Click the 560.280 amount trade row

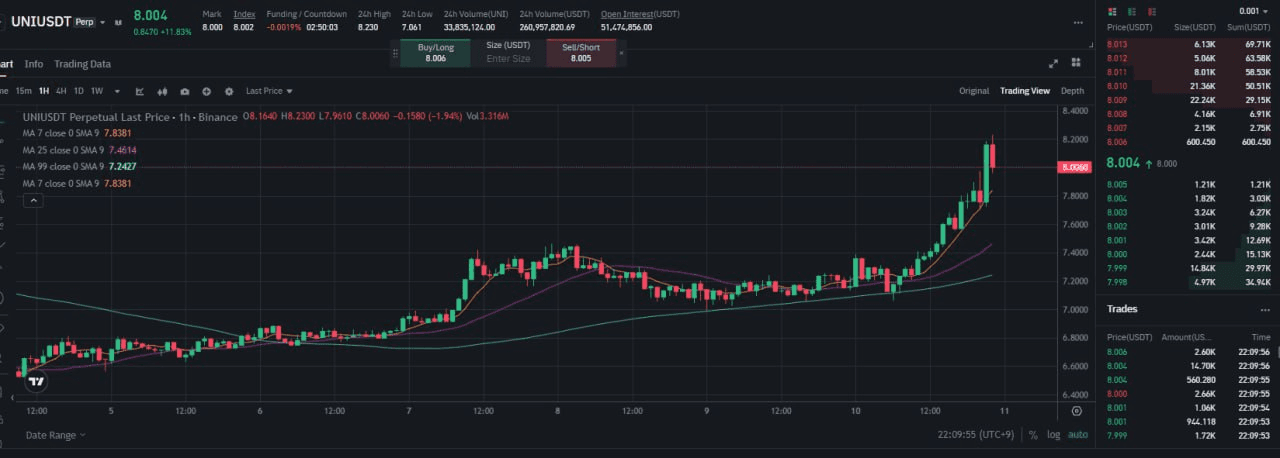tap(1189, 380)
